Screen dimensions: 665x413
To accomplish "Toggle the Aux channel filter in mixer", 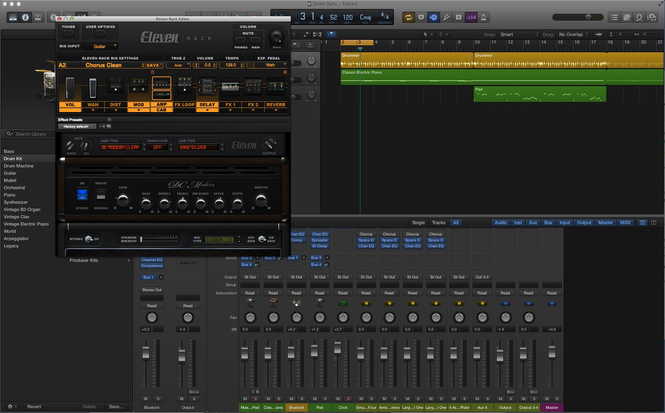I will click(x=533, y=223).
